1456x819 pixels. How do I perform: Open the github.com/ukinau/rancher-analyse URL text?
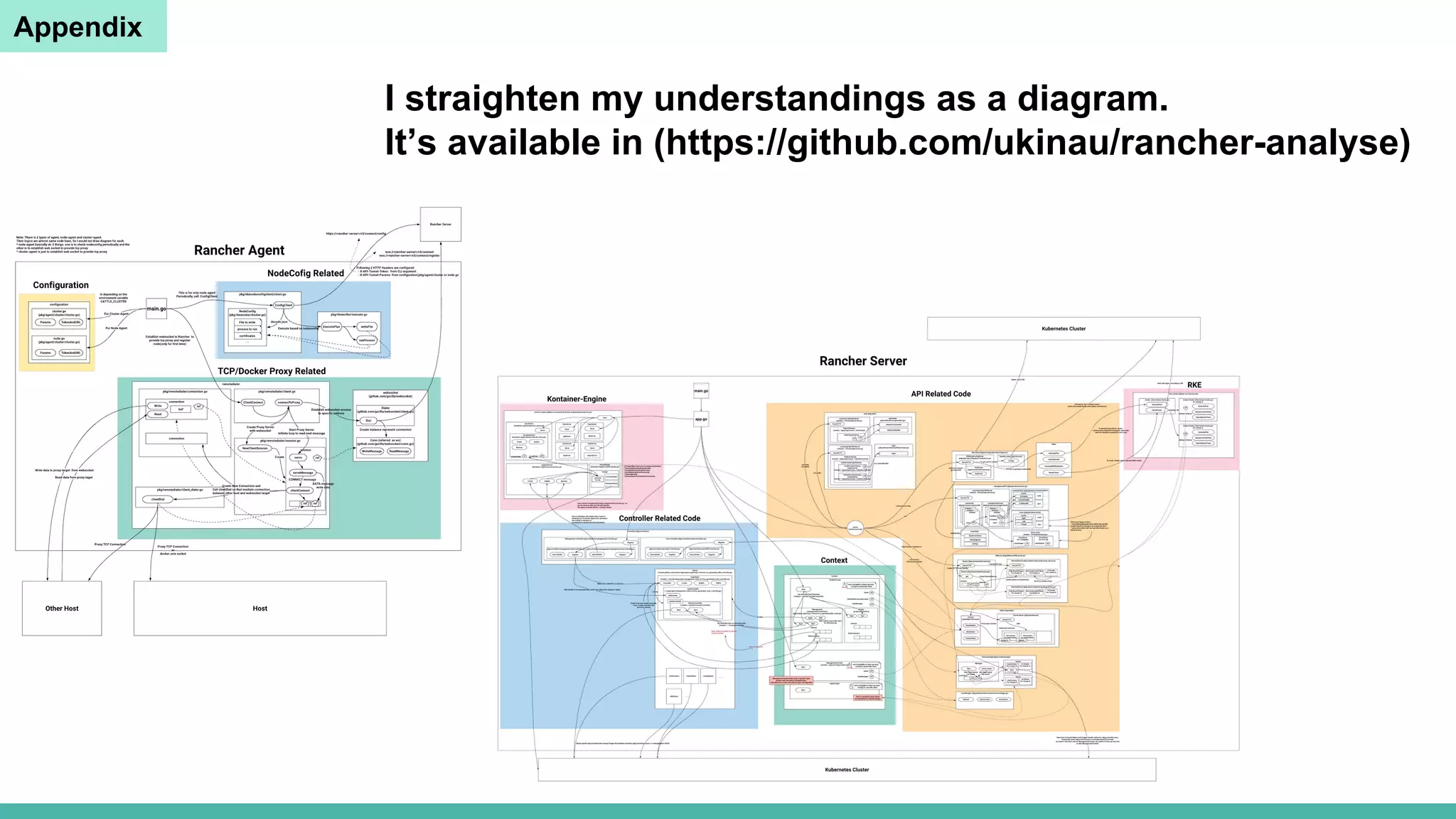pos(1037,141)
